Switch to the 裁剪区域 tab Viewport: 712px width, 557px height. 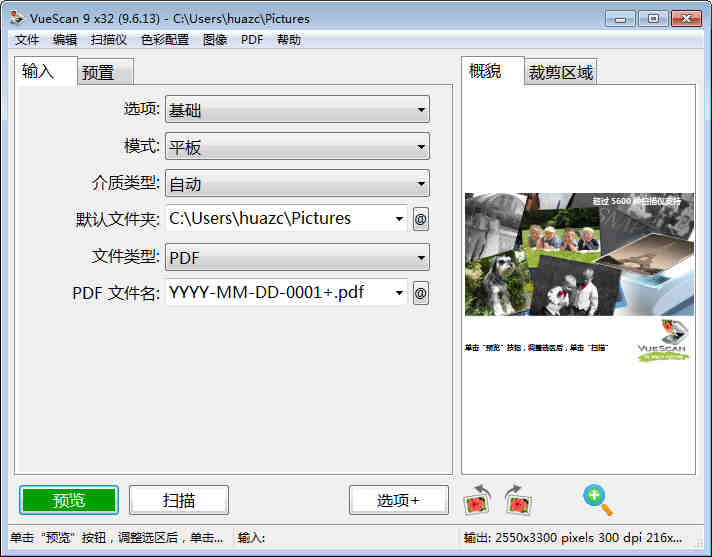(561, 72)
